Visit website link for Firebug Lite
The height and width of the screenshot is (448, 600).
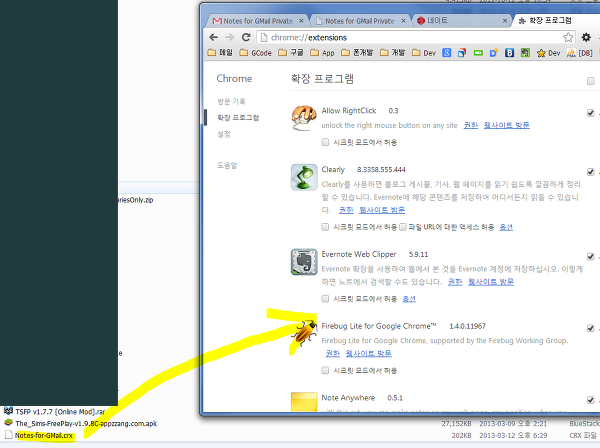click(368, 354)
